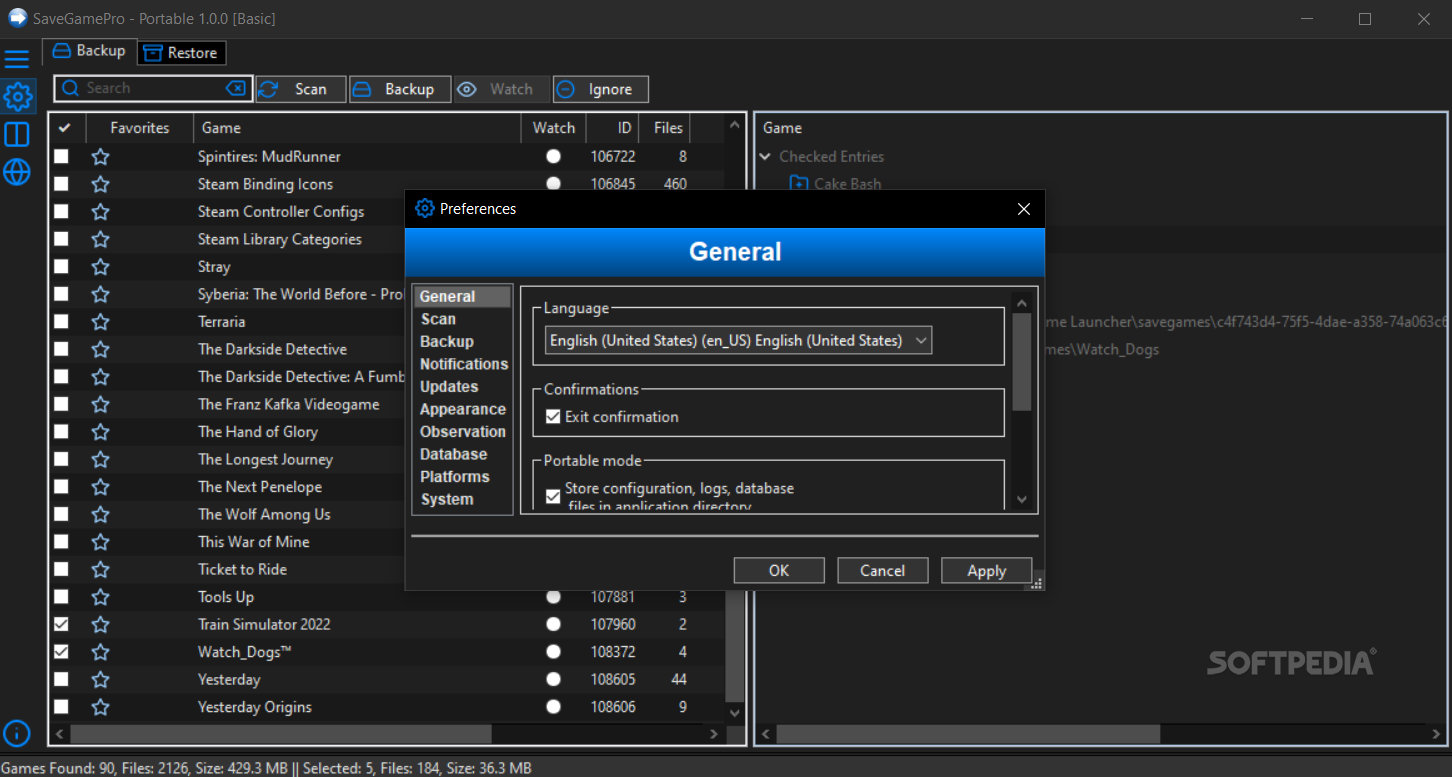Open Database preferences category

(x=453, y=454)
